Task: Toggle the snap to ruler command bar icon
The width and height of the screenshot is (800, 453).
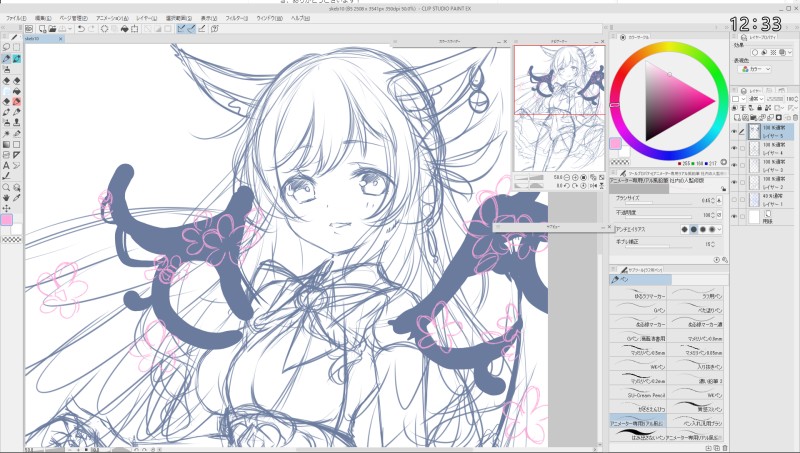Action: (181, 29)
